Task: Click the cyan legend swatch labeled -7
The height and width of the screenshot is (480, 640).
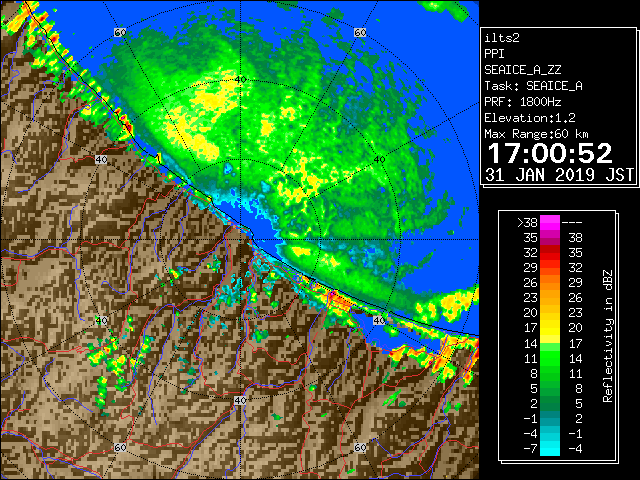Action: tap(550, 449)
